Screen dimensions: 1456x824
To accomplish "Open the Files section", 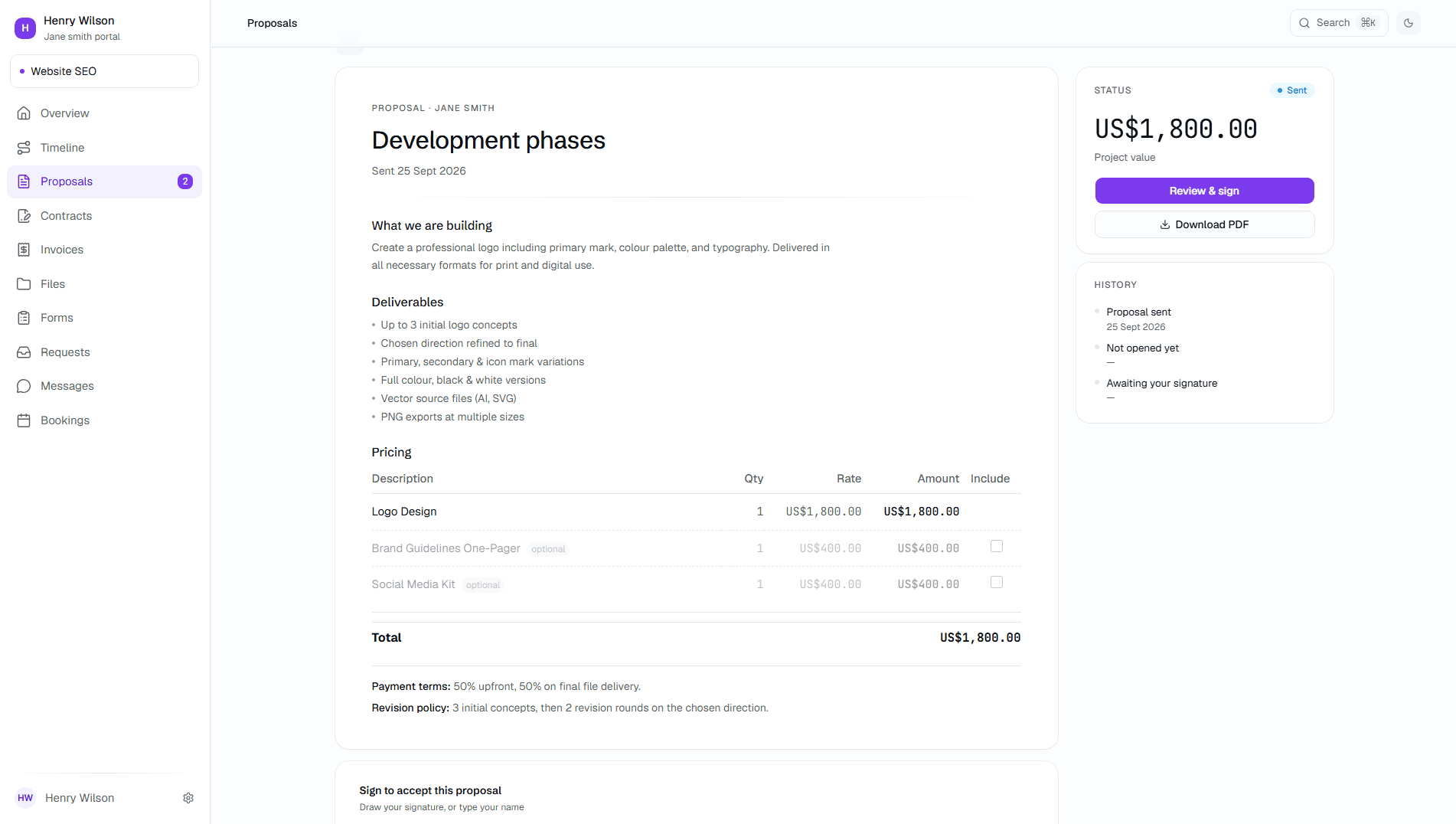I will tap(105, 284).
